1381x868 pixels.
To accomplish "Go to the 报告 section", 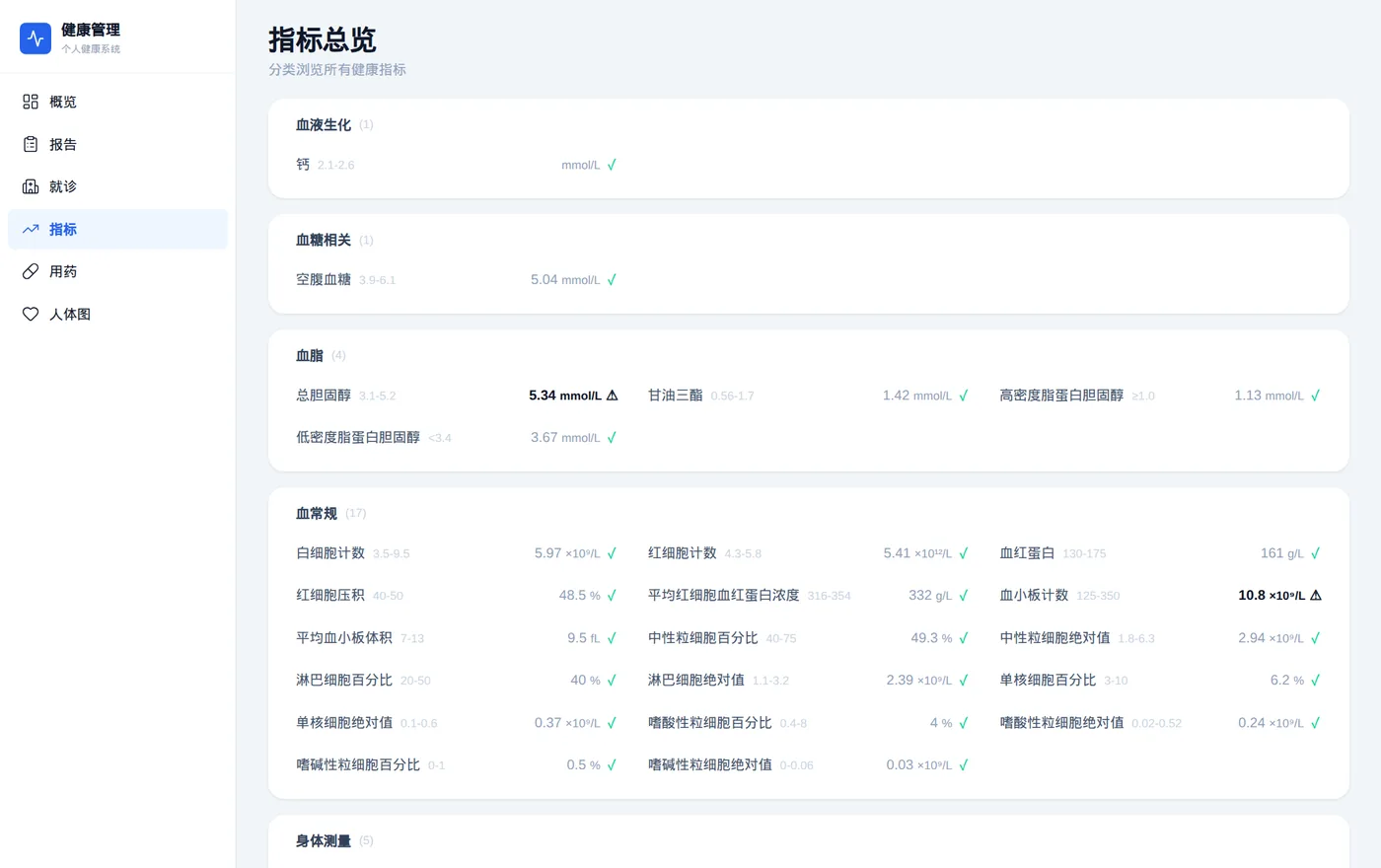I will coord(117,144).
